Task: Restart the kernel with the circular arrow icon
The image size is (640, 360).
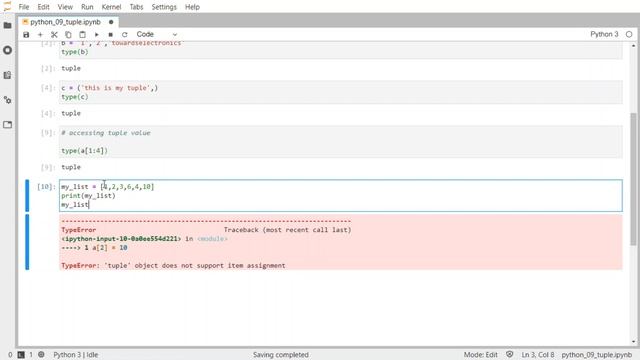Action: tap(124, 35)
